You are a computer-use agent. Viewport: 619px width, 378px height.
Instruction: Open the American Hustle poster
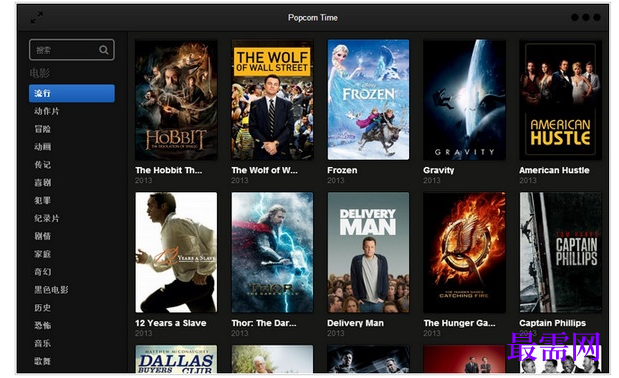(561, 100)
